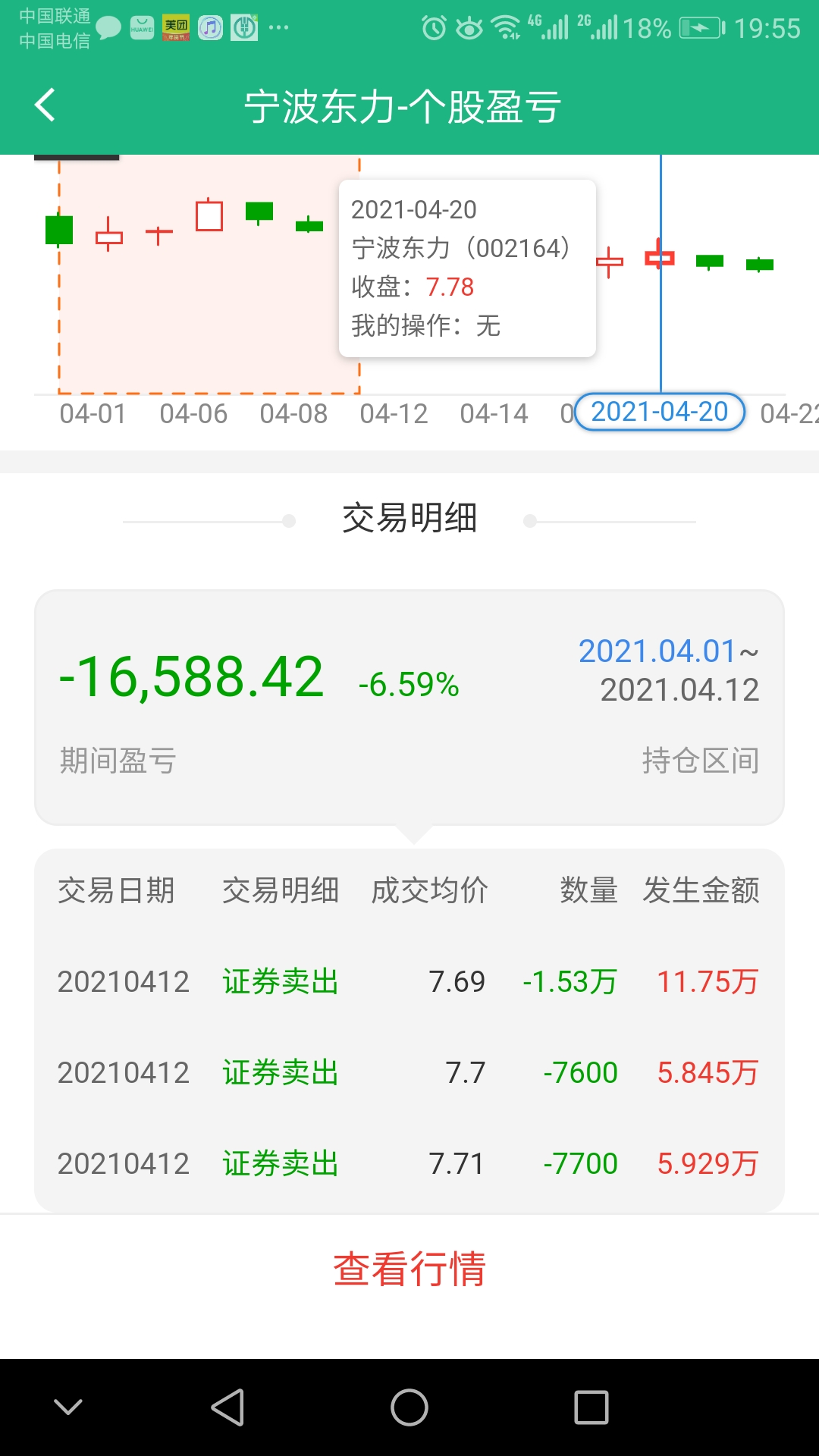Tap the first green candlestick at 04-01
This screenshot has width=819, height=1456.
59,230
